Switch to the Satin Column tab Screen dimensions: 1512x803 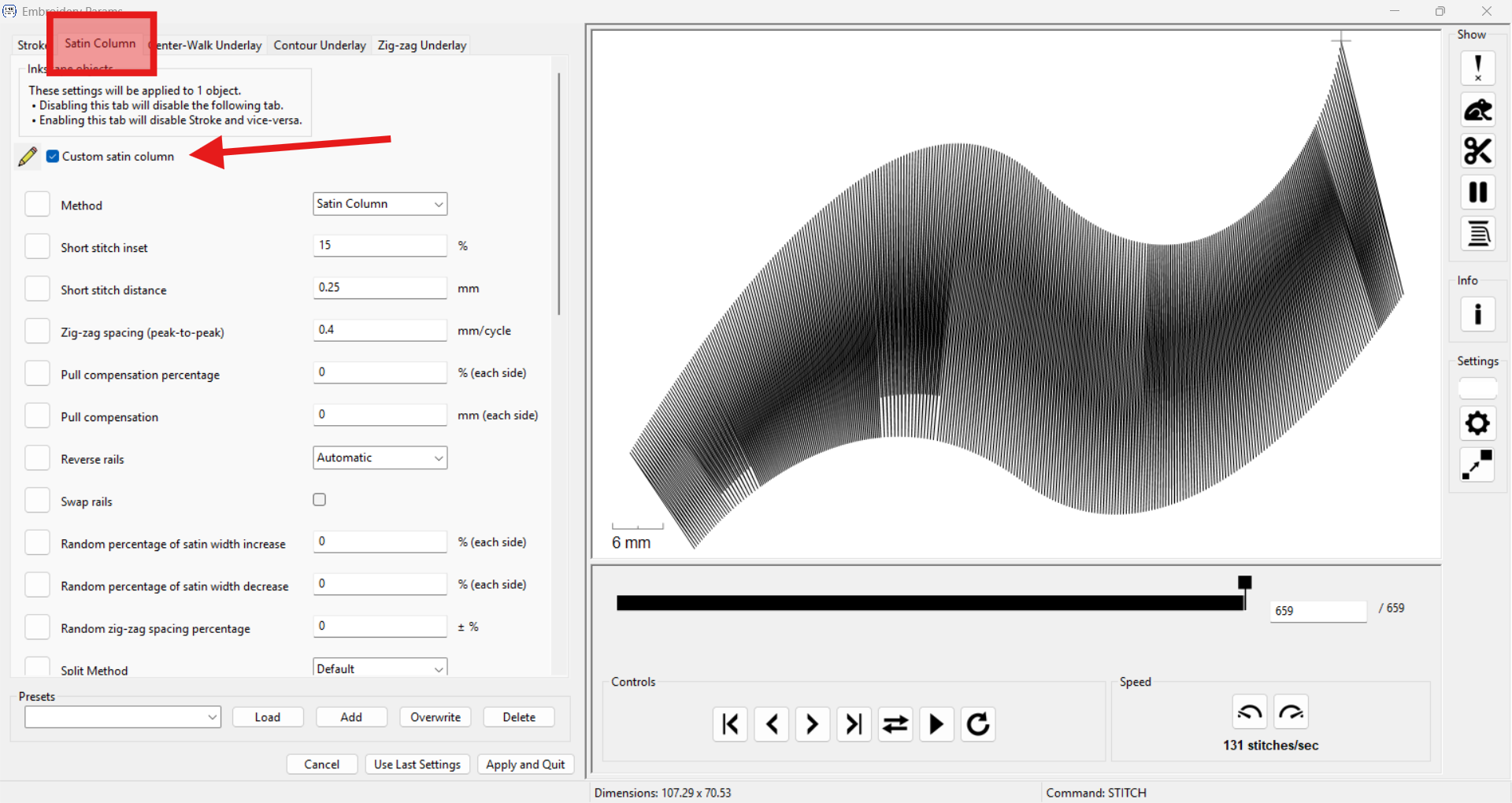click(x=100, y=43)
